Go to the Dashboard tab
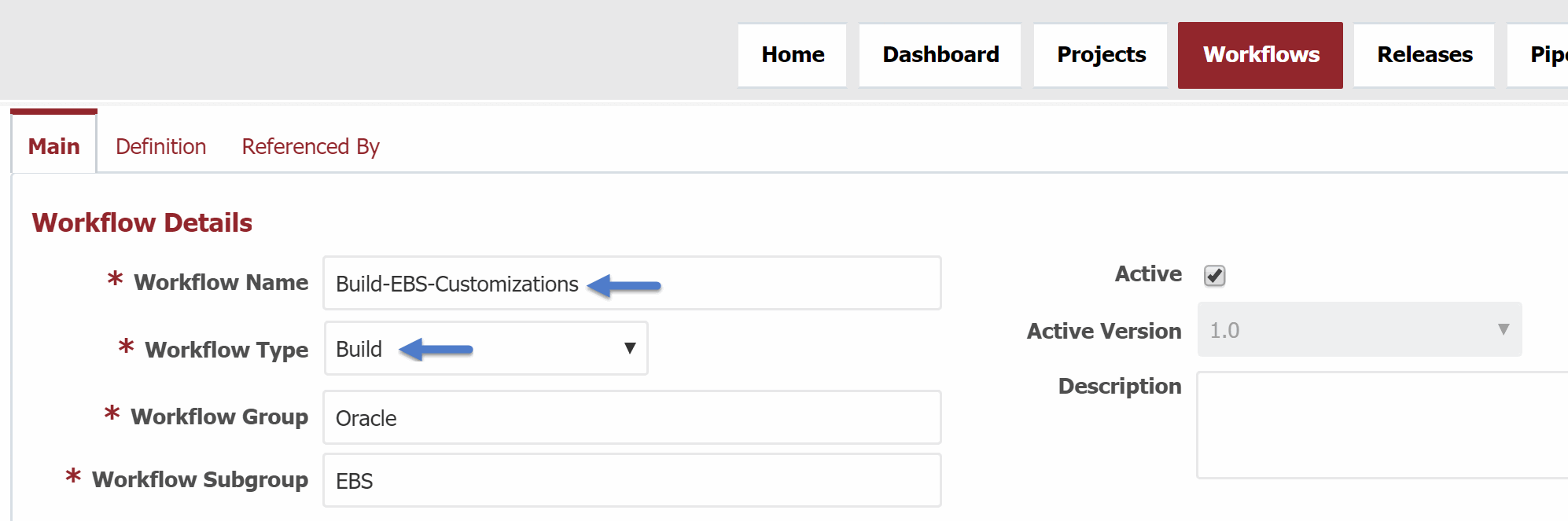This screenshot has width=1568, height=521. 940,55
